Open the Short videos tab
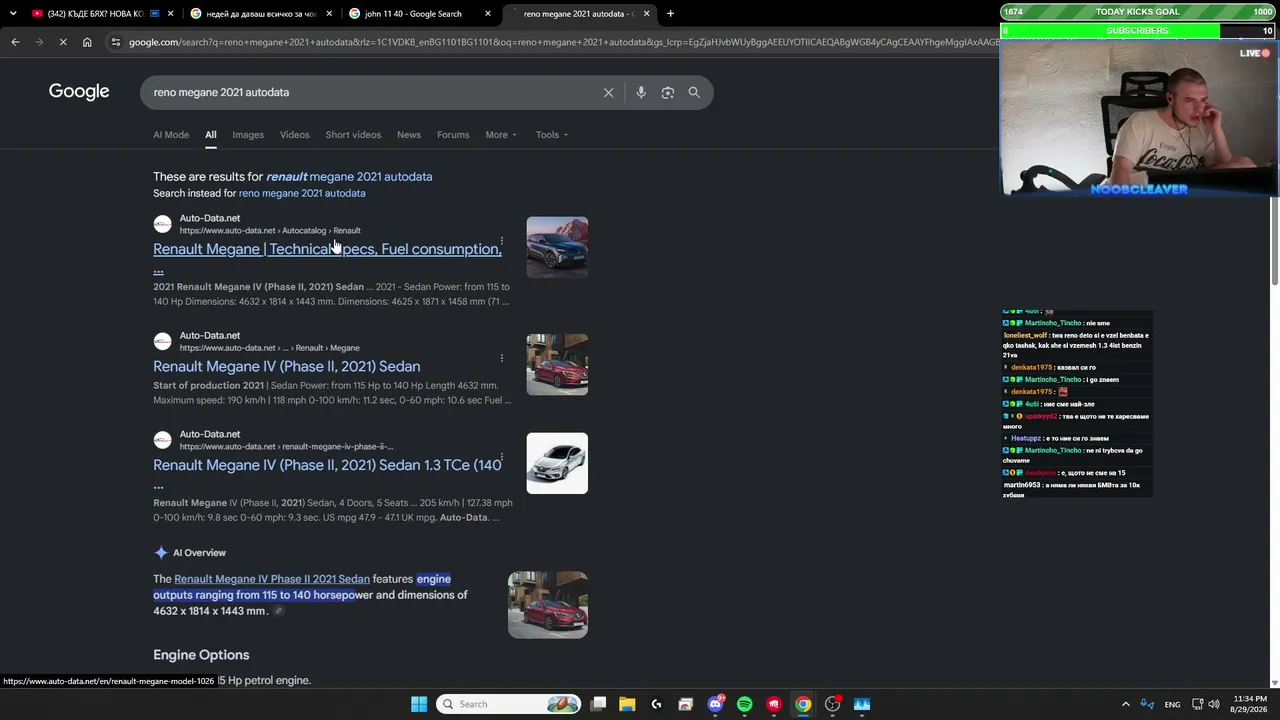Screen dimensions: 1280x720 (x=353, y=135)
